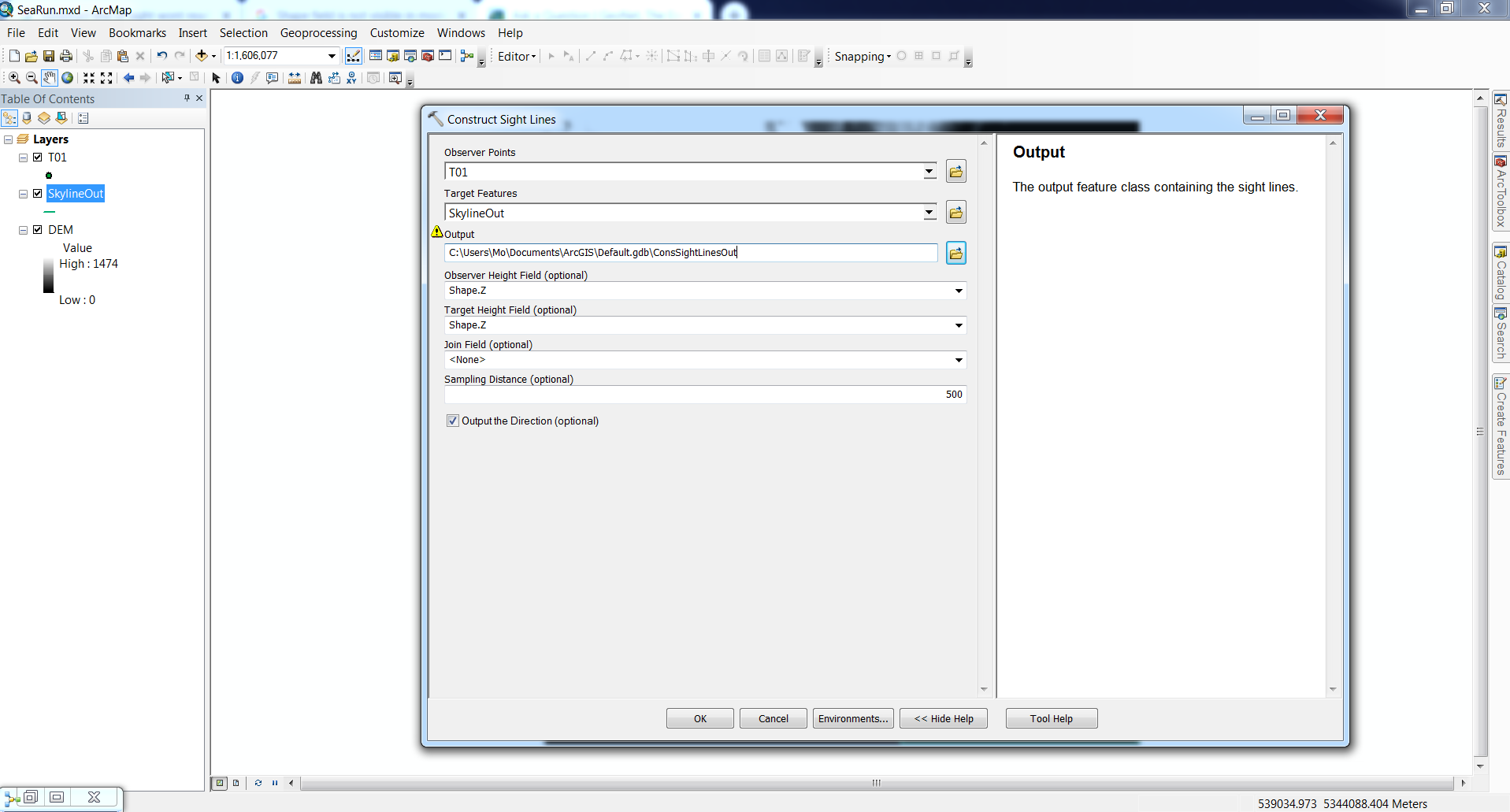
Task: Click the Add Data plus icon
Action: point(202,56)
